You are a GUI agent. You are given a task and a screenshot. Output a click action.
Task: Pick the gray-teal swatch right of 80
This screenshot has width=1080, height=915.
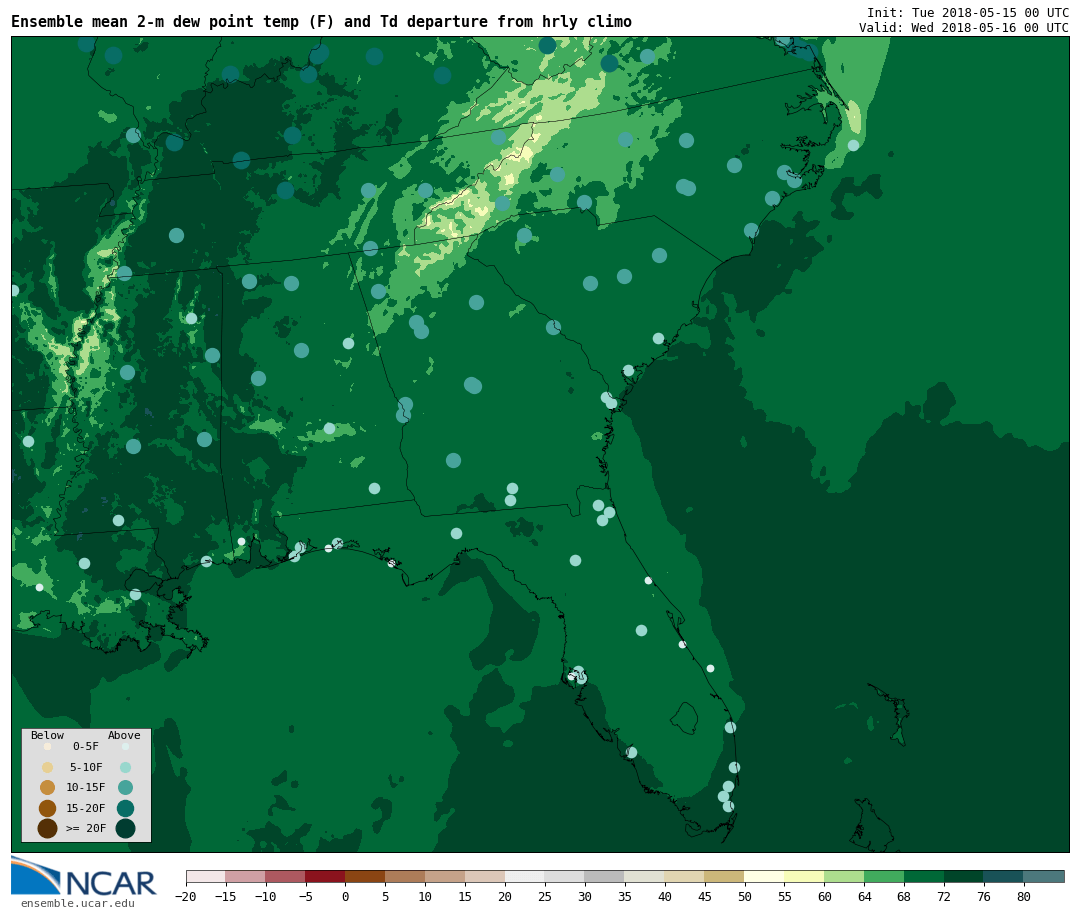click(x=1043, y=876)
